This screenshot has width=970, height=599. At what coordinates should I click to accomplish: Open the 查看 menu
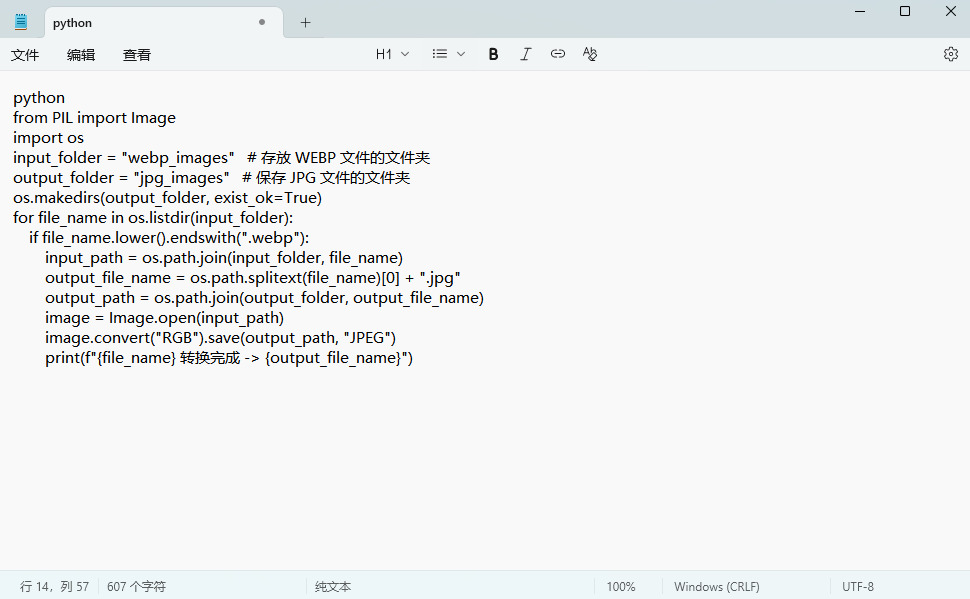[137, 54]
